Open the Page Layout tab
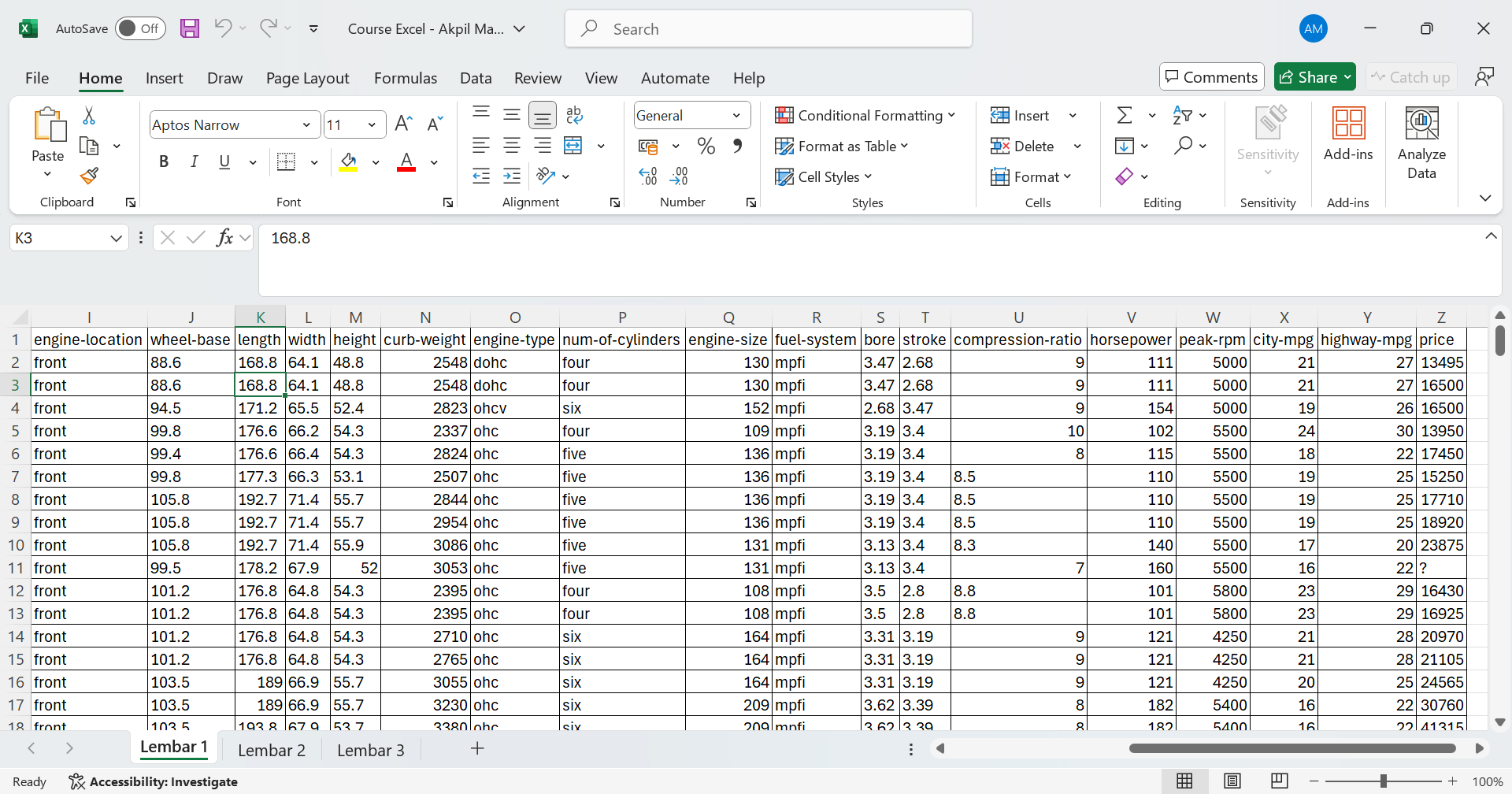Viewport: 1512px width, 794px height. click(307, 78)
